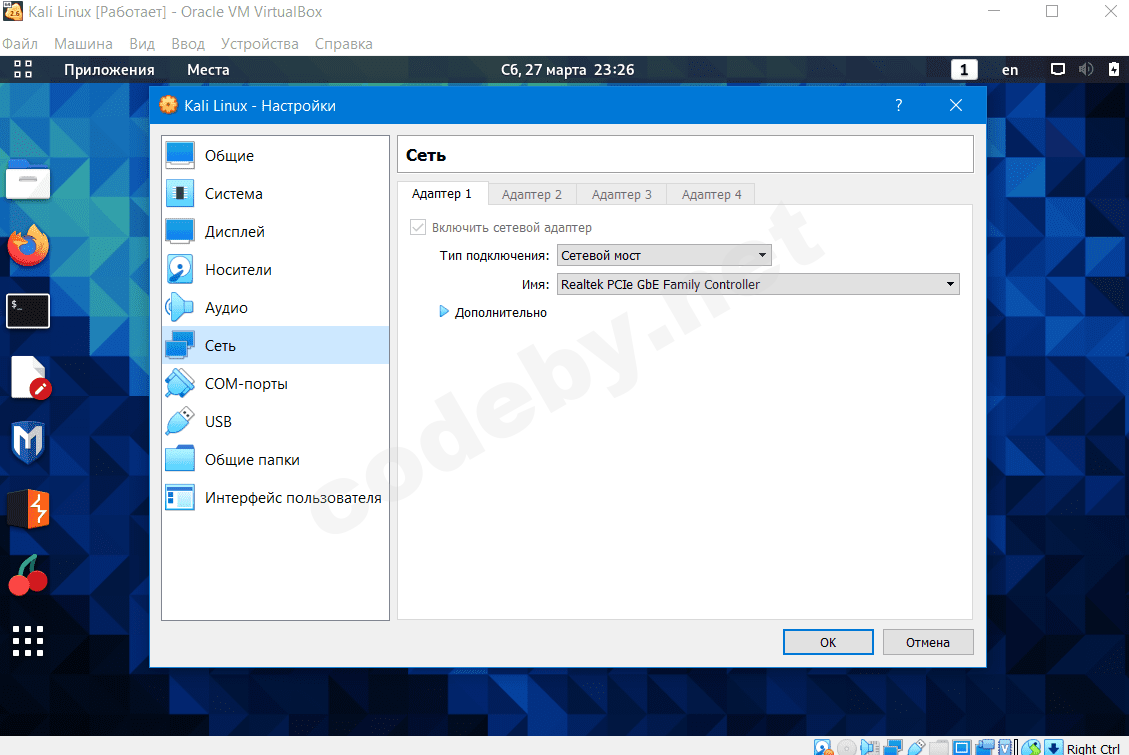The image size is (1129, 755).
Task: Select the Носители storage disk icon
Action: tap(179, 269)
